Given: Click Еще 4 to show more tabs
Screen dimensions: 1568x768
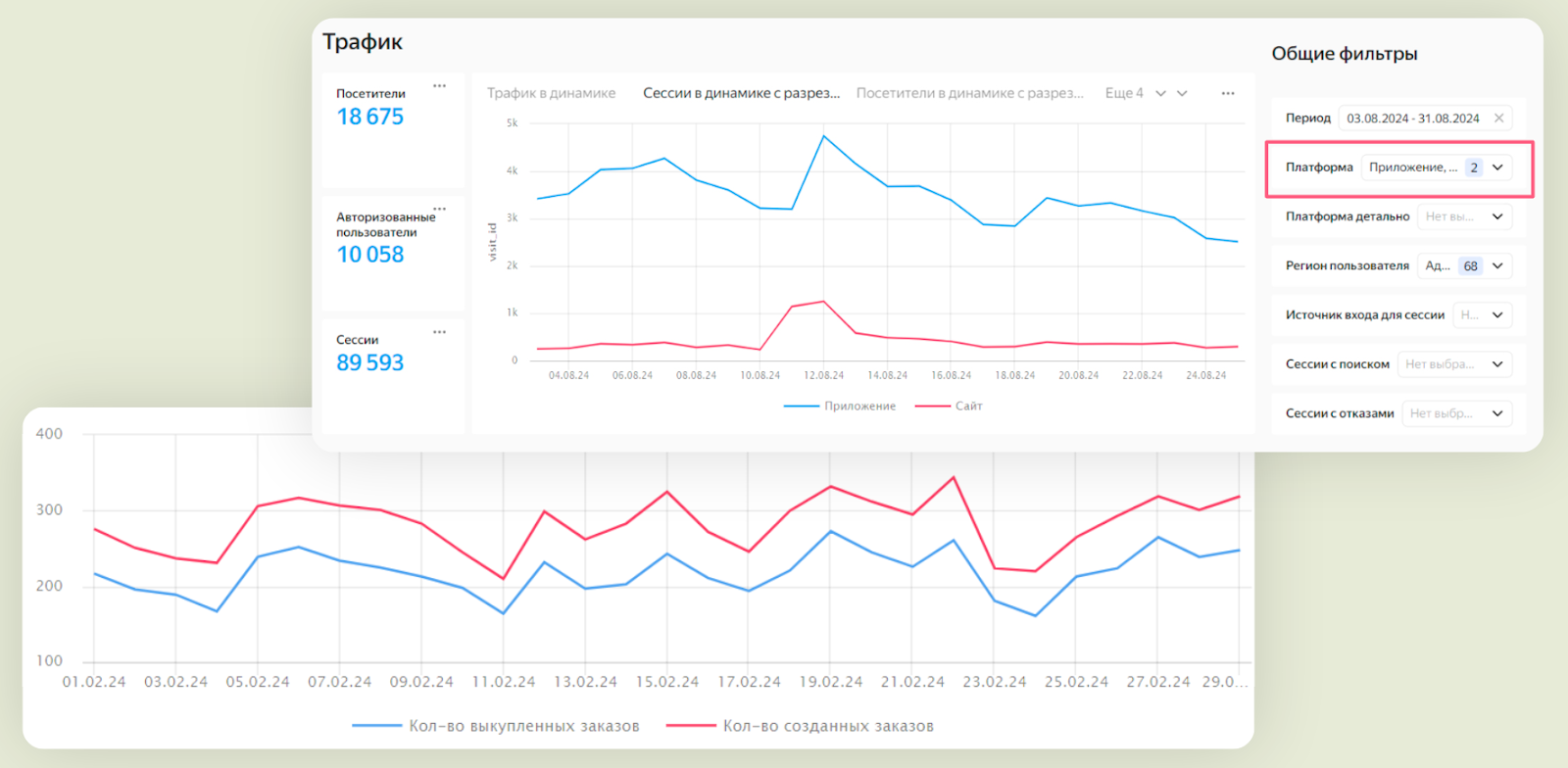Looking at the screenshot, I should [x=1124, y=93].
